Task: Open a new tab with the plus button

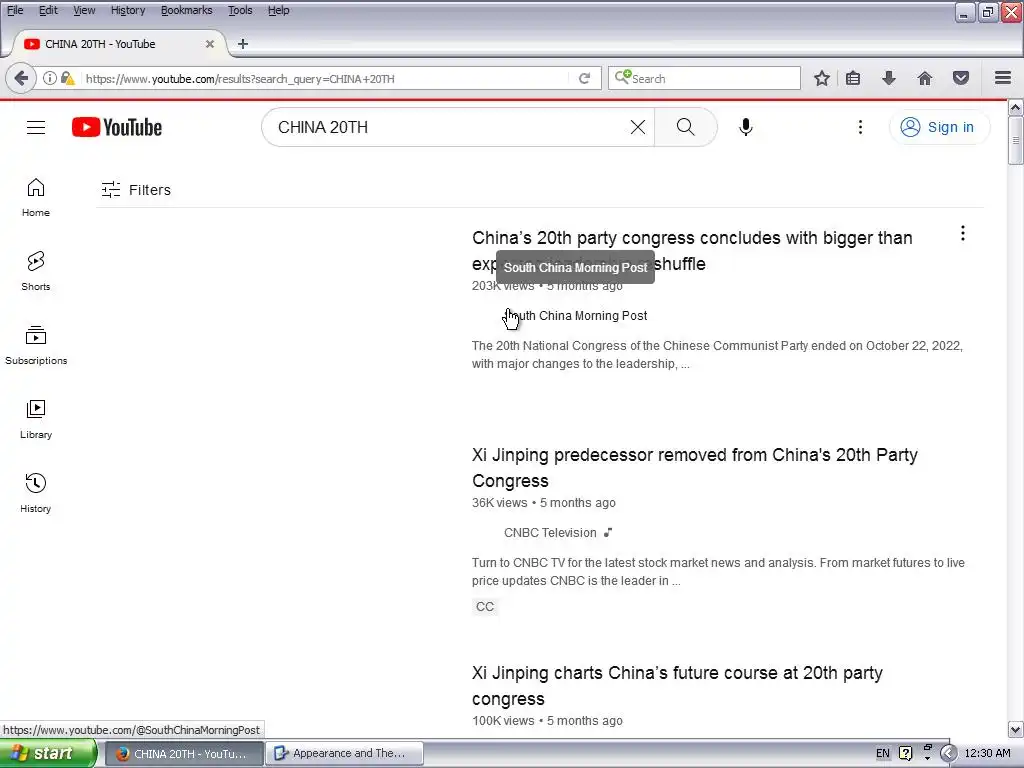Action: coord(242,44)
